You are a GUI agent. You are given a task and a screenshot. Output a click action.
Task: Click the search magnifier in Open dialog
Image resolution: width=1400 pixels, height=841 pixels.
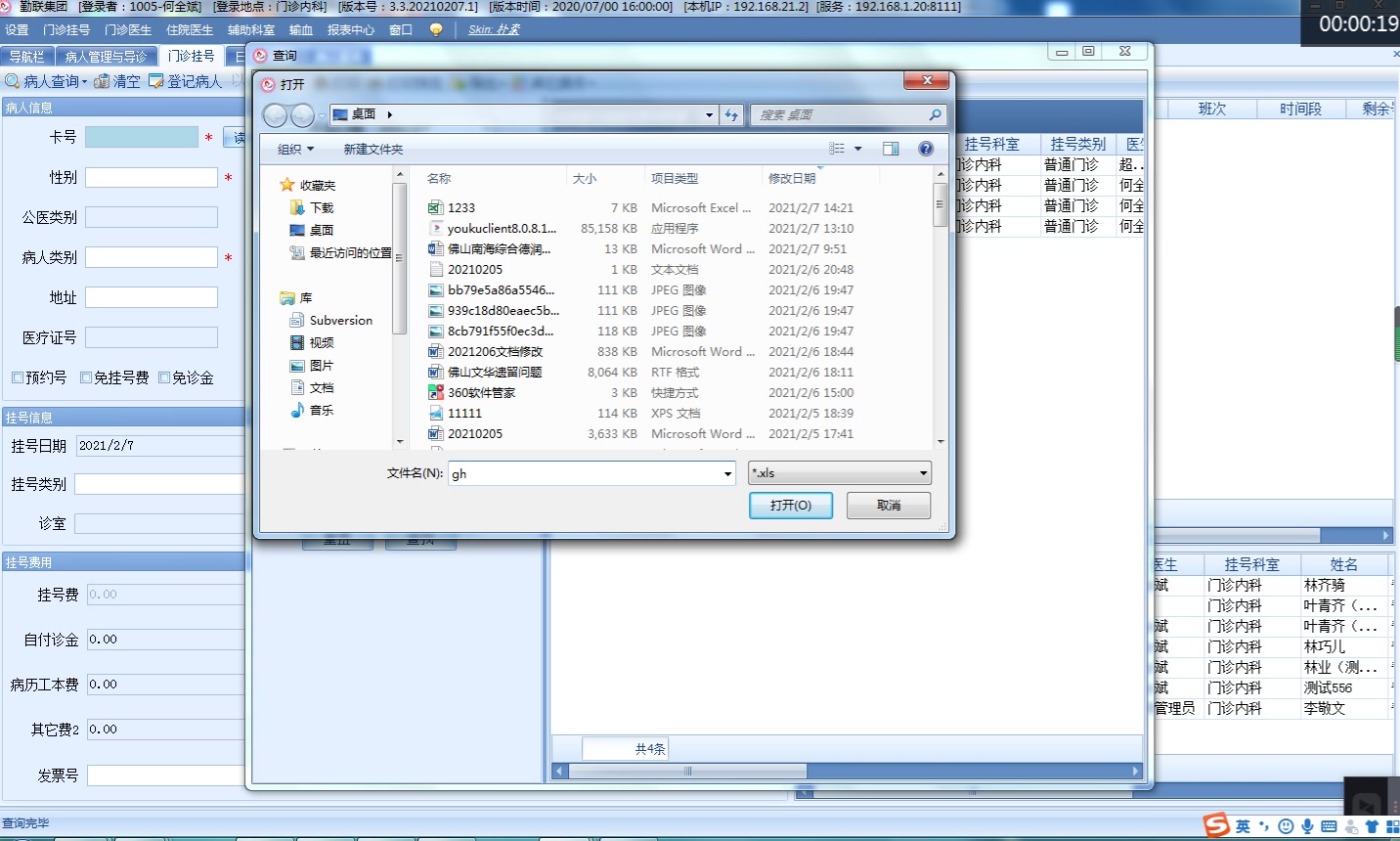coord(935,114)
